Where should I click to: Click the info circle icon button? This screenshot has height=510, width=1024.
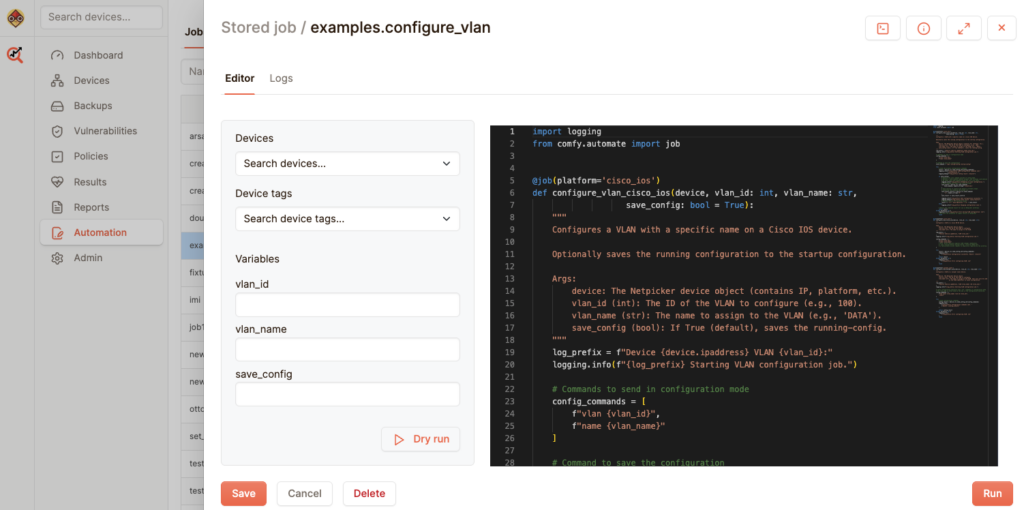click(x=923, y=29)
